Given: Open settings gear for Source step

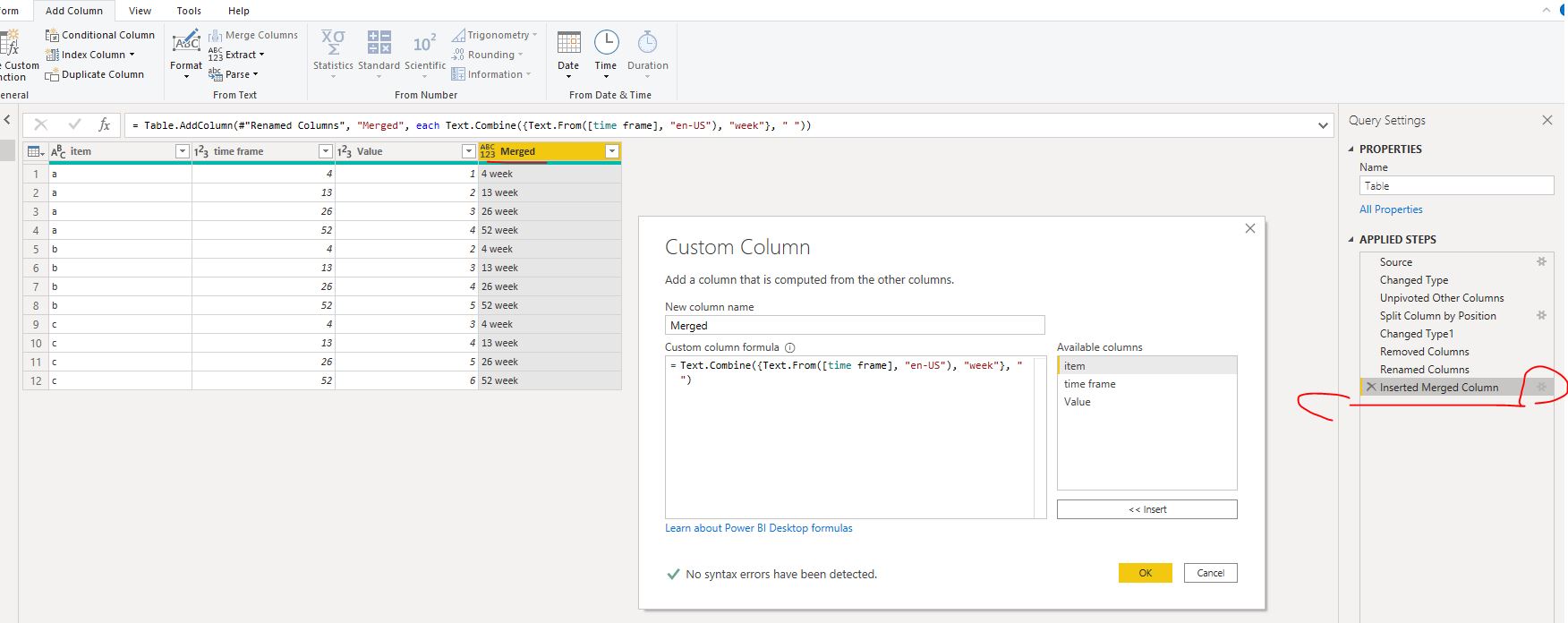Looking at the screenshot, I should click(x=1541, y=262).
